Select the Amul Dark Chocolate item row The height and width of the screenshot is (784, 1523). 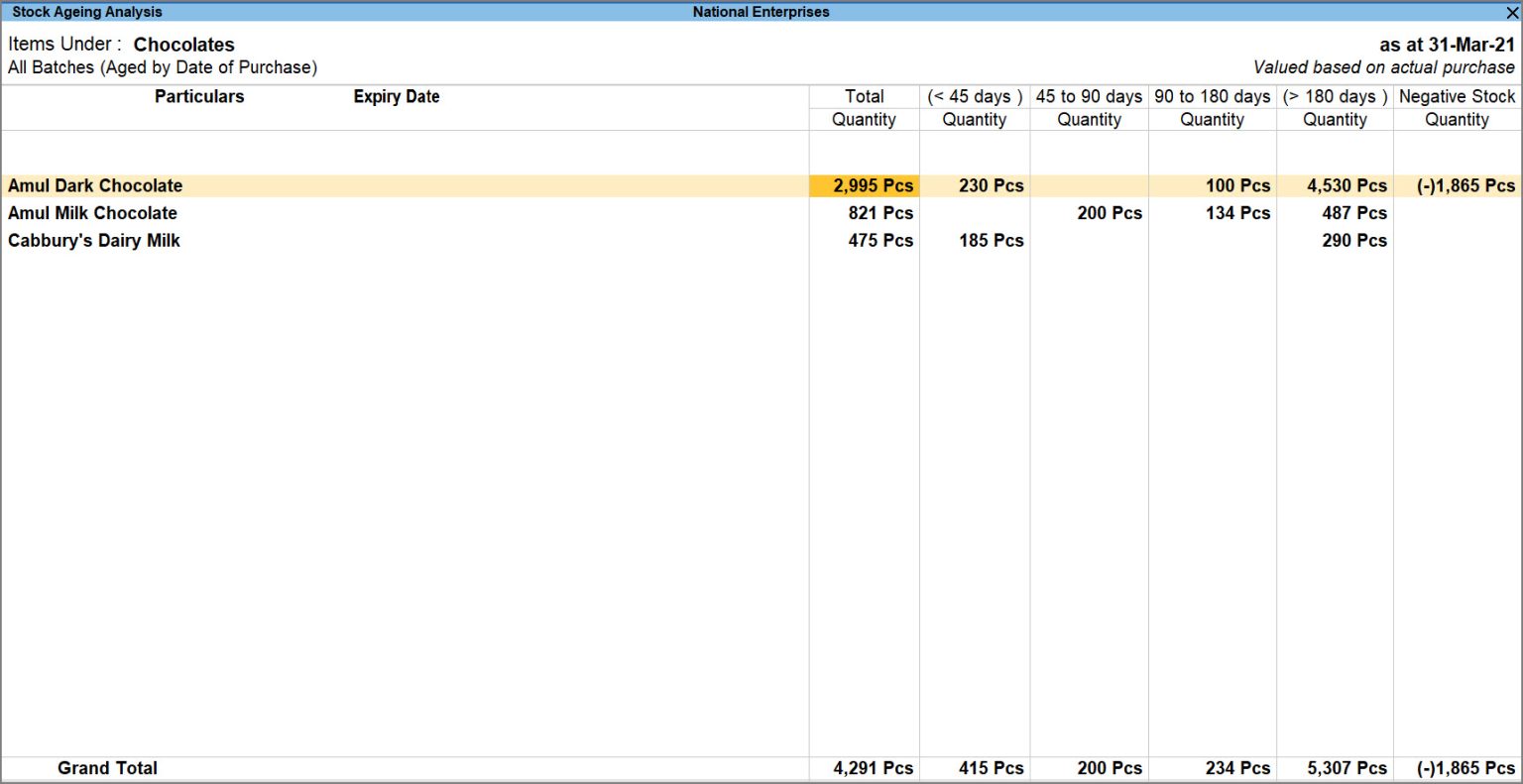click(95, 185)
